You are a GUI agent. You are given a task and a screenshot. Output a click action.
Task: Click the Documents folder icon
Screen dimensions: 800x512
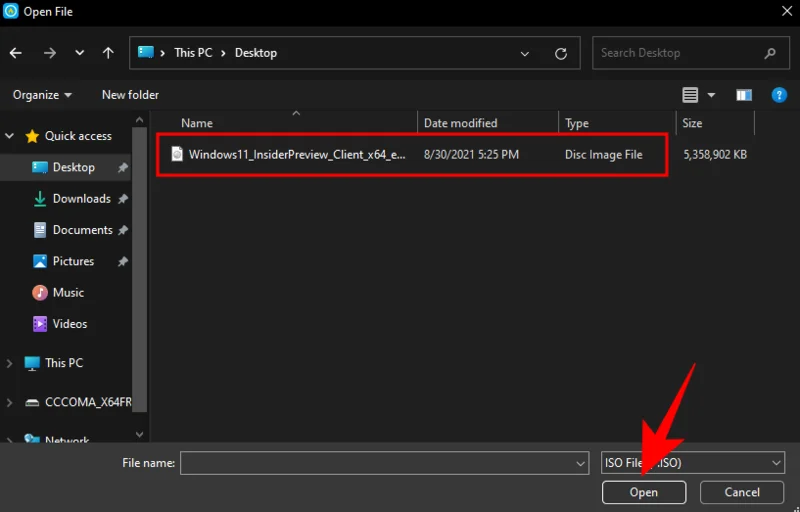(x=40, y=230)
